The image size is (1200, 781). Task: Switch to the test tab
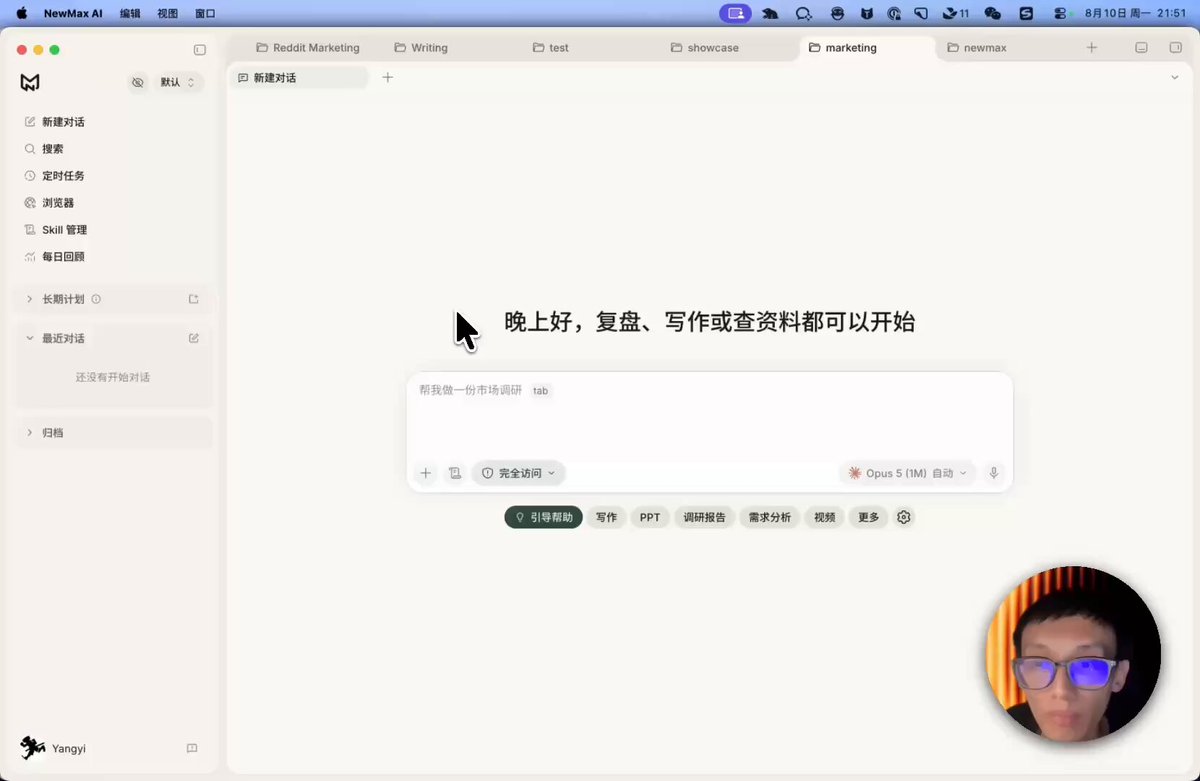[x=551, y=48]
